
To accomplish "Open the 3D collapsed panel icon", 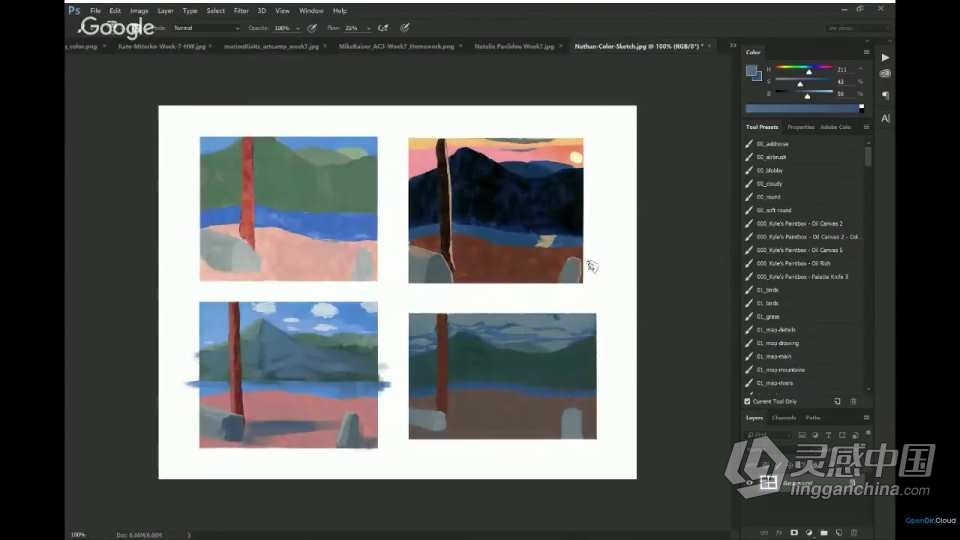I will 885,74.
